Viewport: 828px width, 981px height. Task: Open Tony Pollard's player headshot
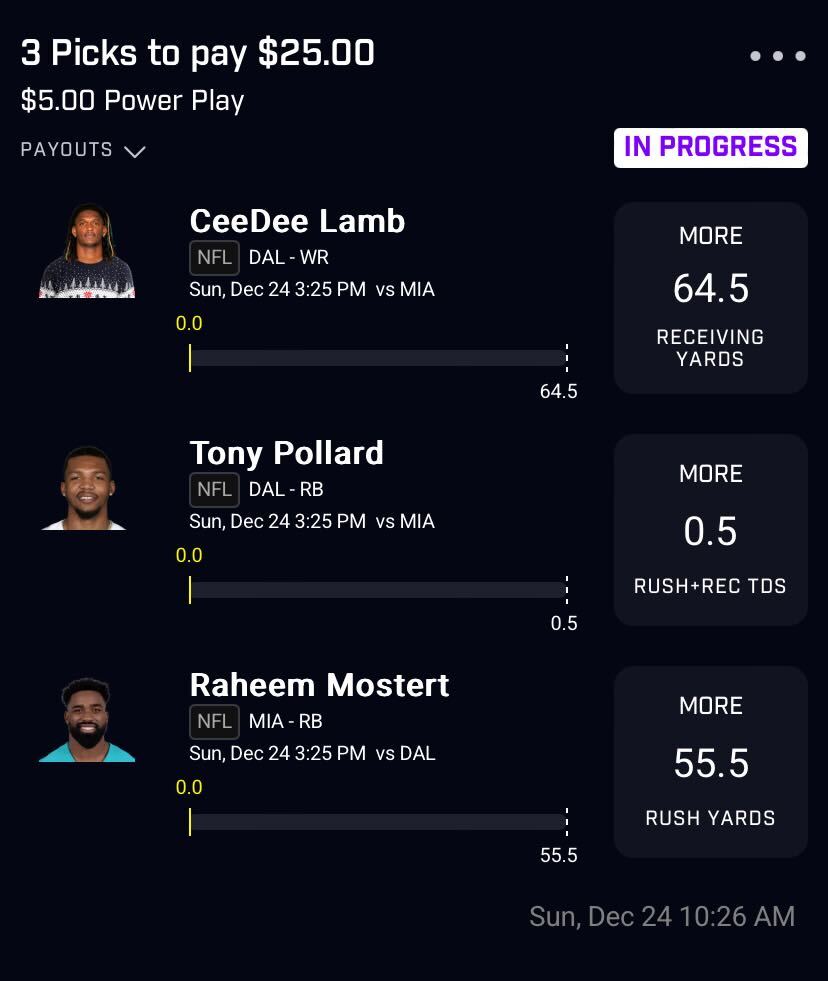tap(85, 488)
